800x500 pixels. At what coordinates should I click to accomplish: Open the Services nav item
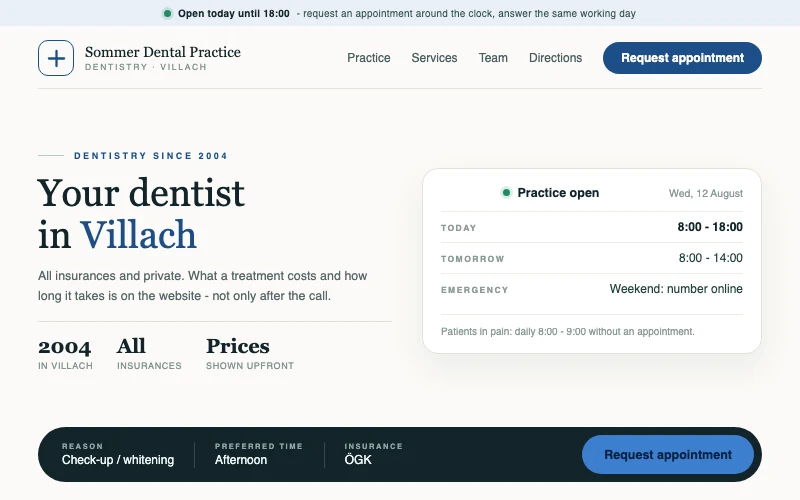(x=434, y=58)
